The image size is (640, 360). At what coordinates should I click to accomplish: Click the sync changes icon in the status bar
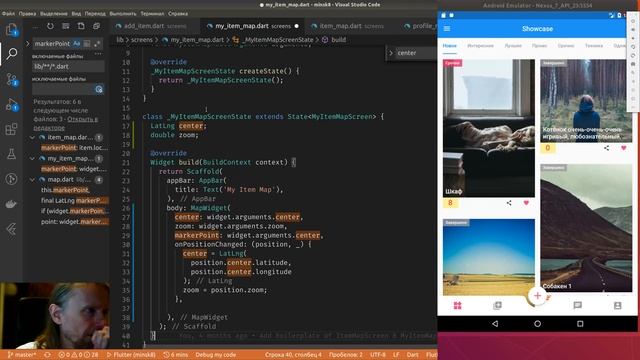point(47,355)
